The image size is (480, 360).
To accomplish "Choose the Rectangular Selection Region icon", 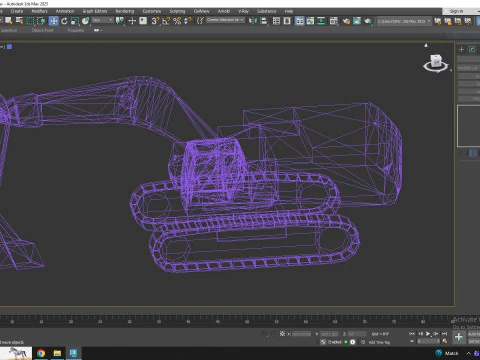I will (x=30, y=21).
